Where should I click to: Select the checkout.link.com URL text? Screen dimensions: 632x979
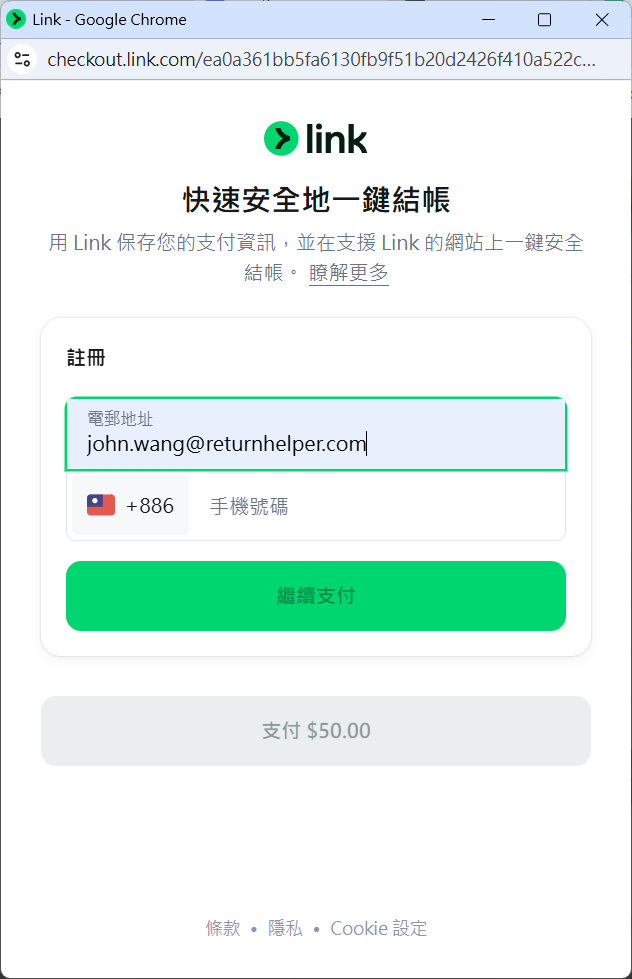tap(321, 59)
